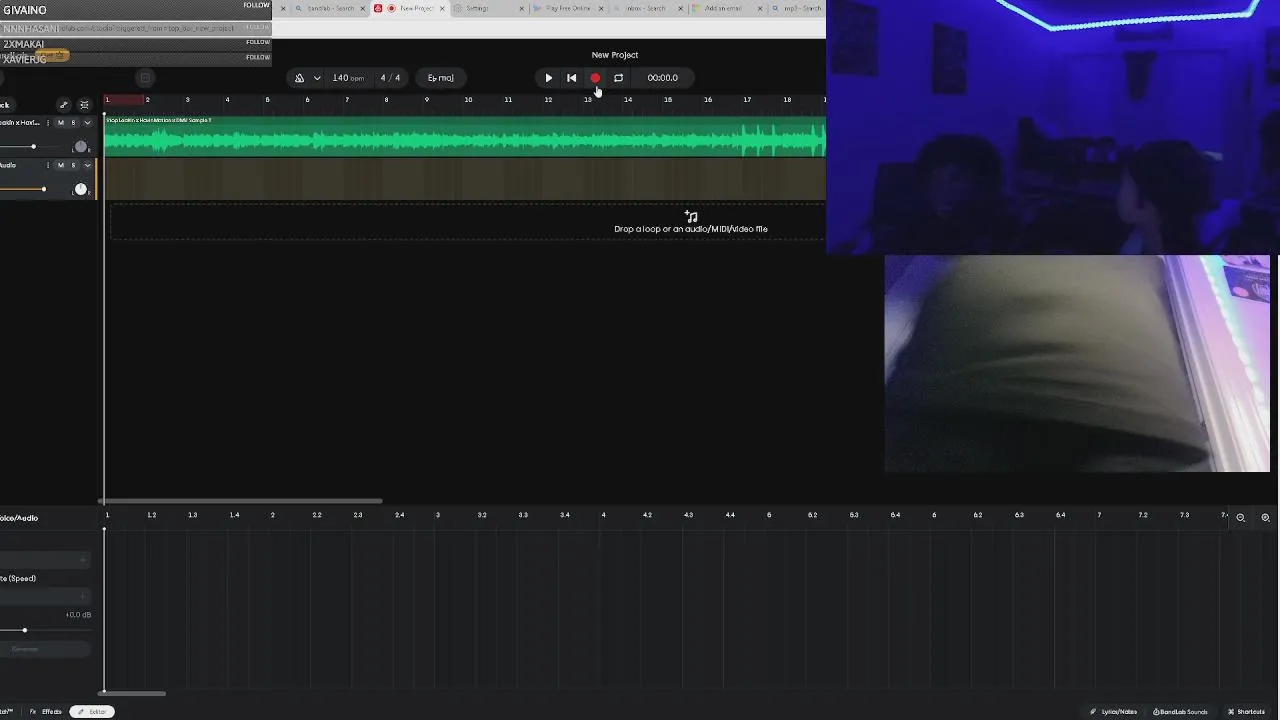Edit the 140 bpm tempo field
The image size is (1280, 720).
point(348,78)
